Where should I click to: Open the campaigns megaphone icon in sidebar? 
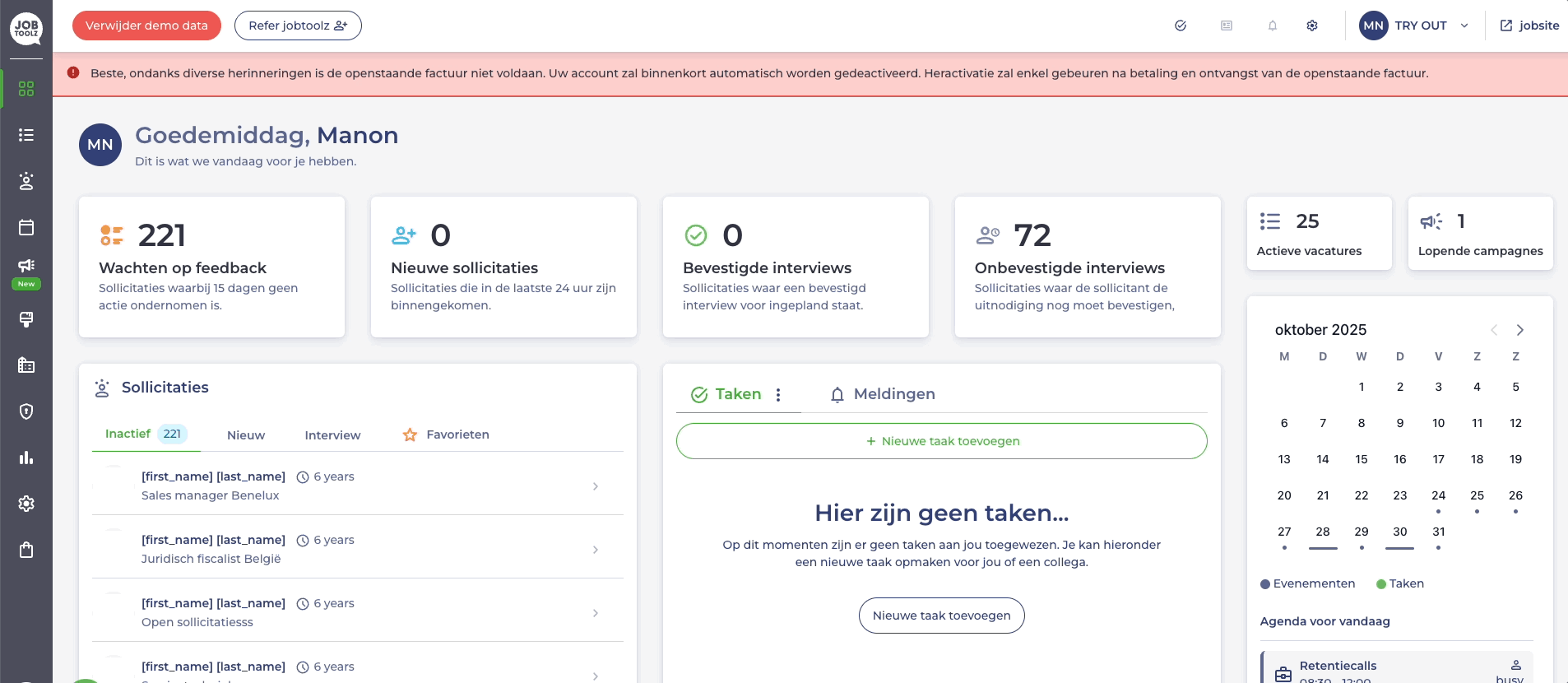[x=26, y=265]
